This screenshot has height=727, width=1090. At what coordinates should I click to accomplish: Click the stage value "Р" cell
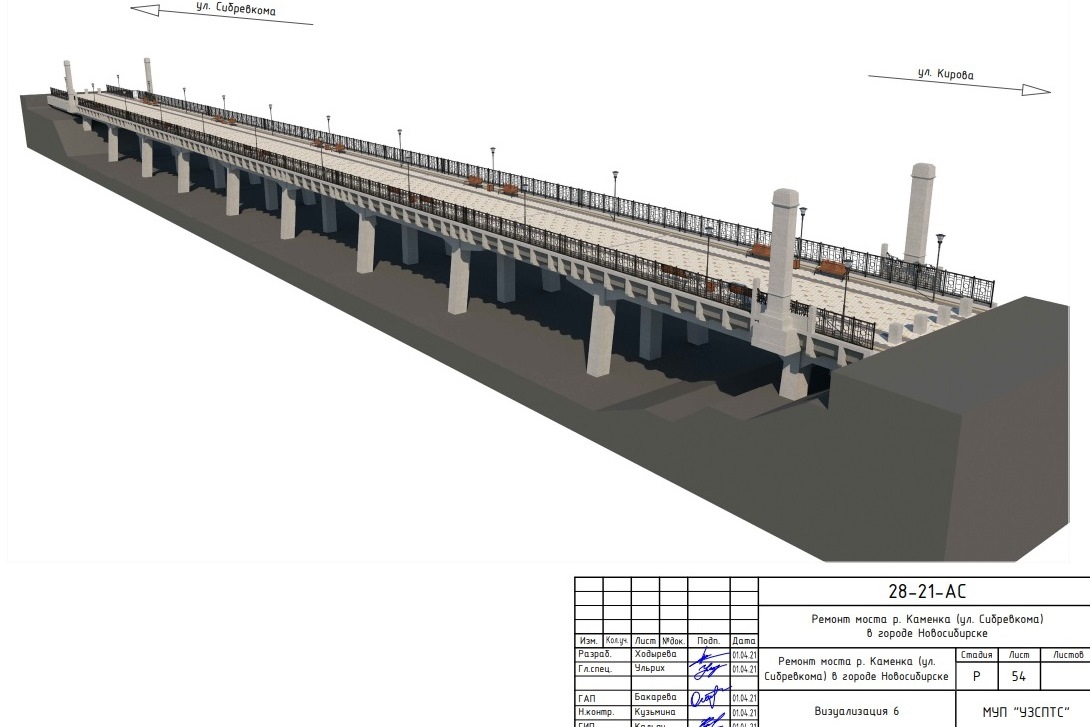pos(976,676)
